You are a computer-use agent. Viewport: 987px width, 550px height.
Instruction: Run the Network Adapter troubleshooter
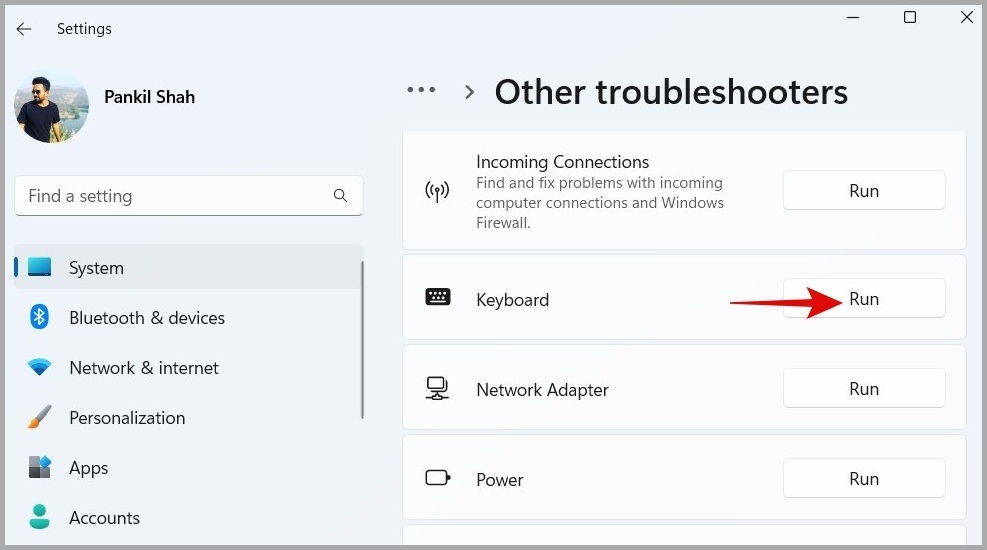864,389
